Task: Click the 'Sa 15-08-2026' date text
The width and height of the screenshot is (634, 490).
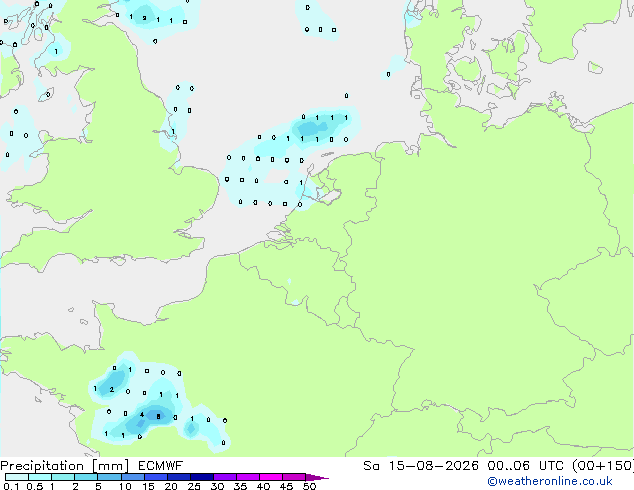Action: [x=421, y=466]
